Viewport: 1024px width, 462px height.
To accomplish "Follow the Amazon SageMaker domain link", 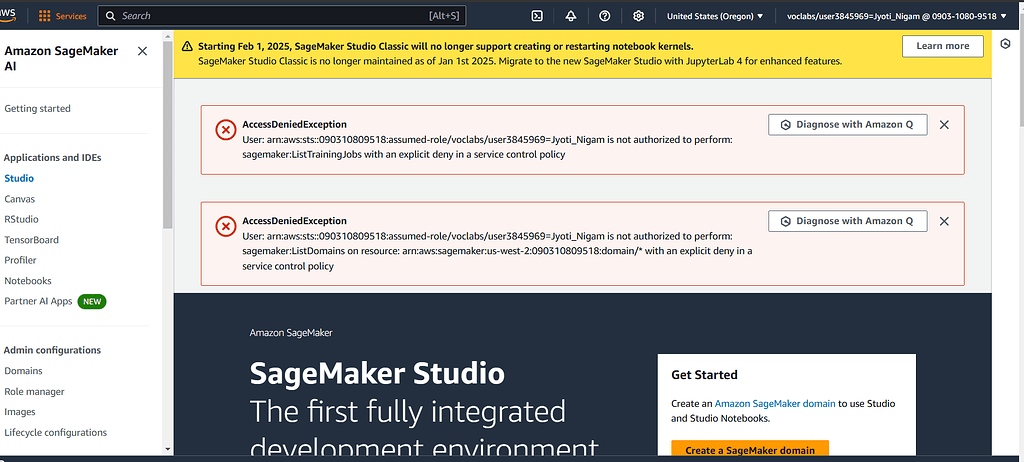I will tap(775, 403).
